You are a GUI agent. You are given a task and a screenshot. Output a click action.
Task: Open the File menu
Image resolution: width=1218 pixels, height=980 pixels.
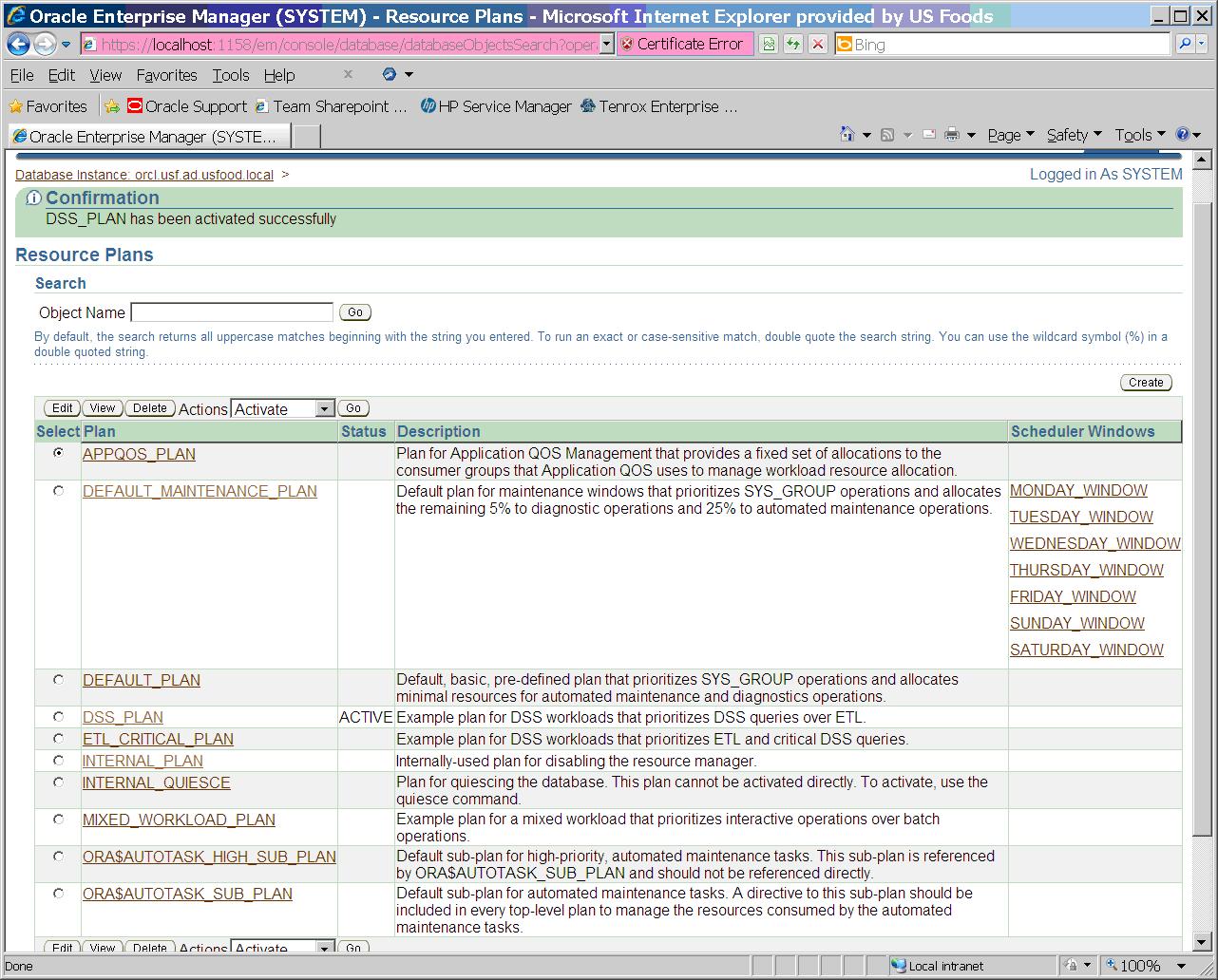[x=22, y=75]
